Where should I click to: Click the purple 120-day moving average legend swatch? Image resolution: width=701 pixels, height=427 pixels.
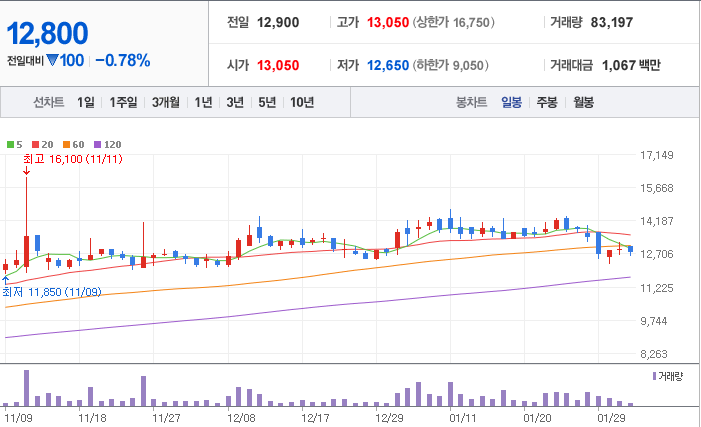point(97,144)
